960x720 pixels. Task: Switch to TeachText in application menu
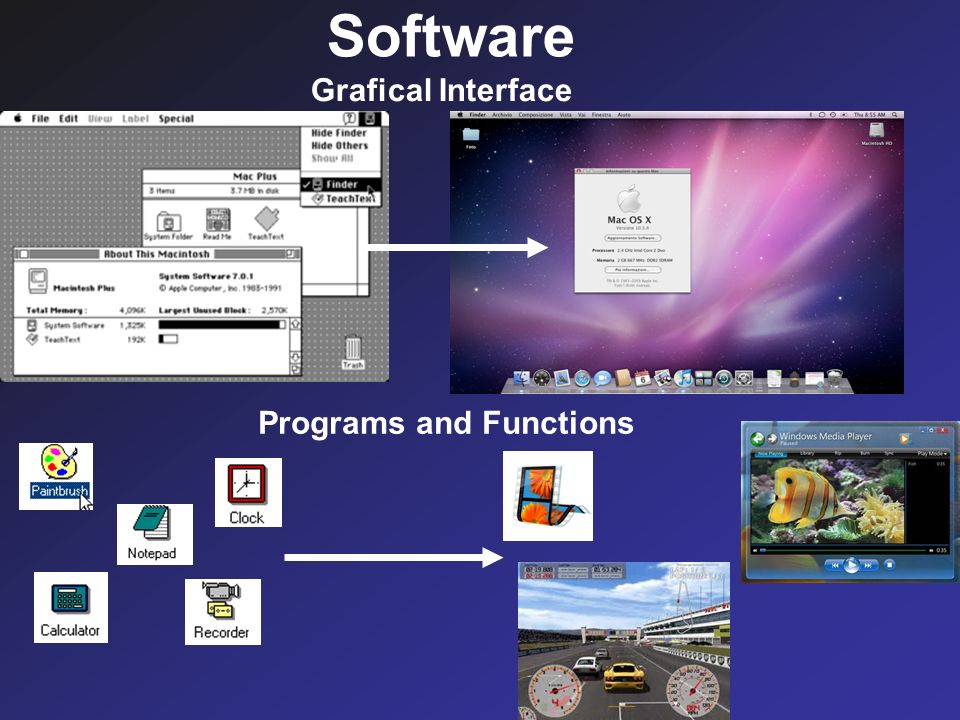[x=342, y=198]
